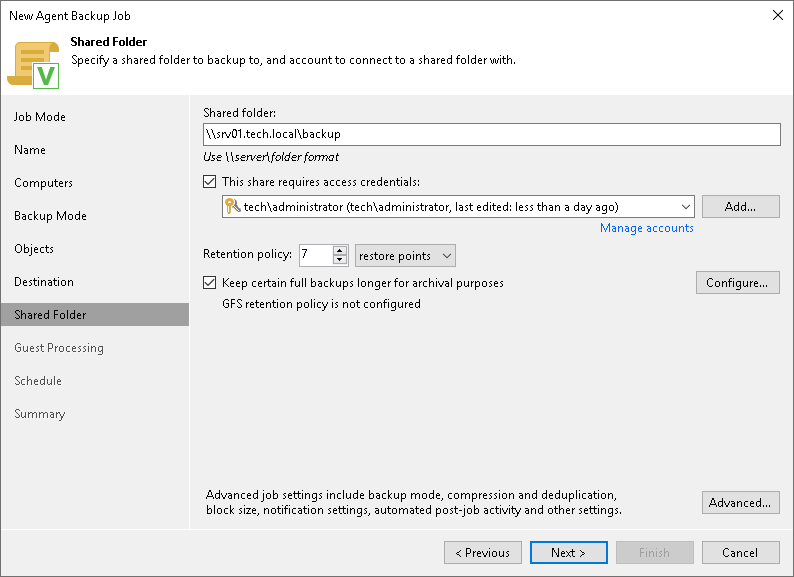The image size is (794, 577).
Task: Click the 'Shared Folder' bold heading
Action: [x=109, y=42]
